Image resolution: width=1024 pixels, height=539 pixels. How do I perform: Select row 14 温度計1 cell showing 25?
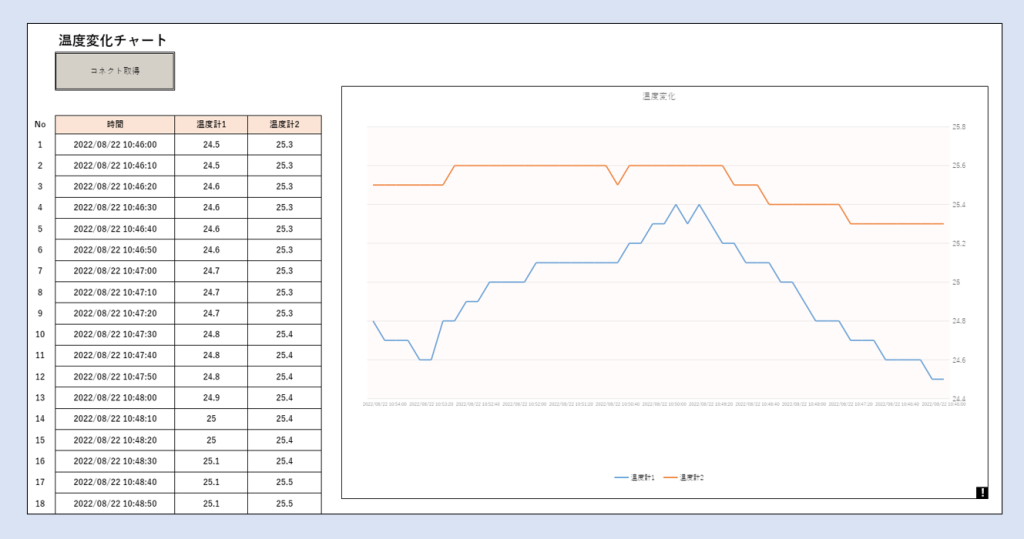point(211,419)
